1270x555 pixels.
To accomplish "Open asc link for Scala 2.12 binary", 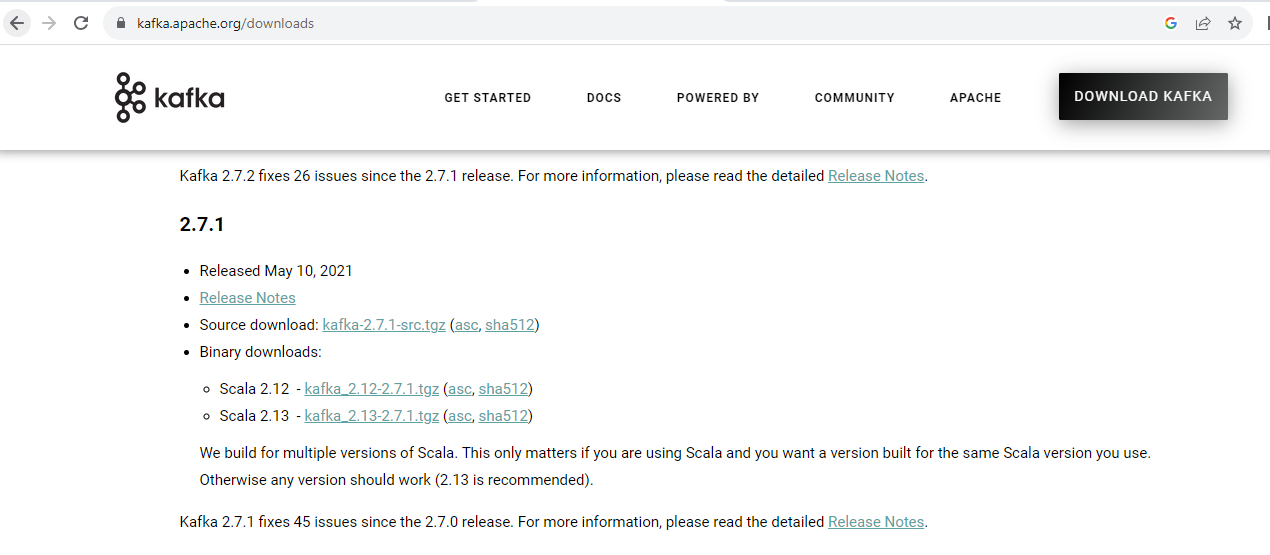I will [x=460, y=389].
